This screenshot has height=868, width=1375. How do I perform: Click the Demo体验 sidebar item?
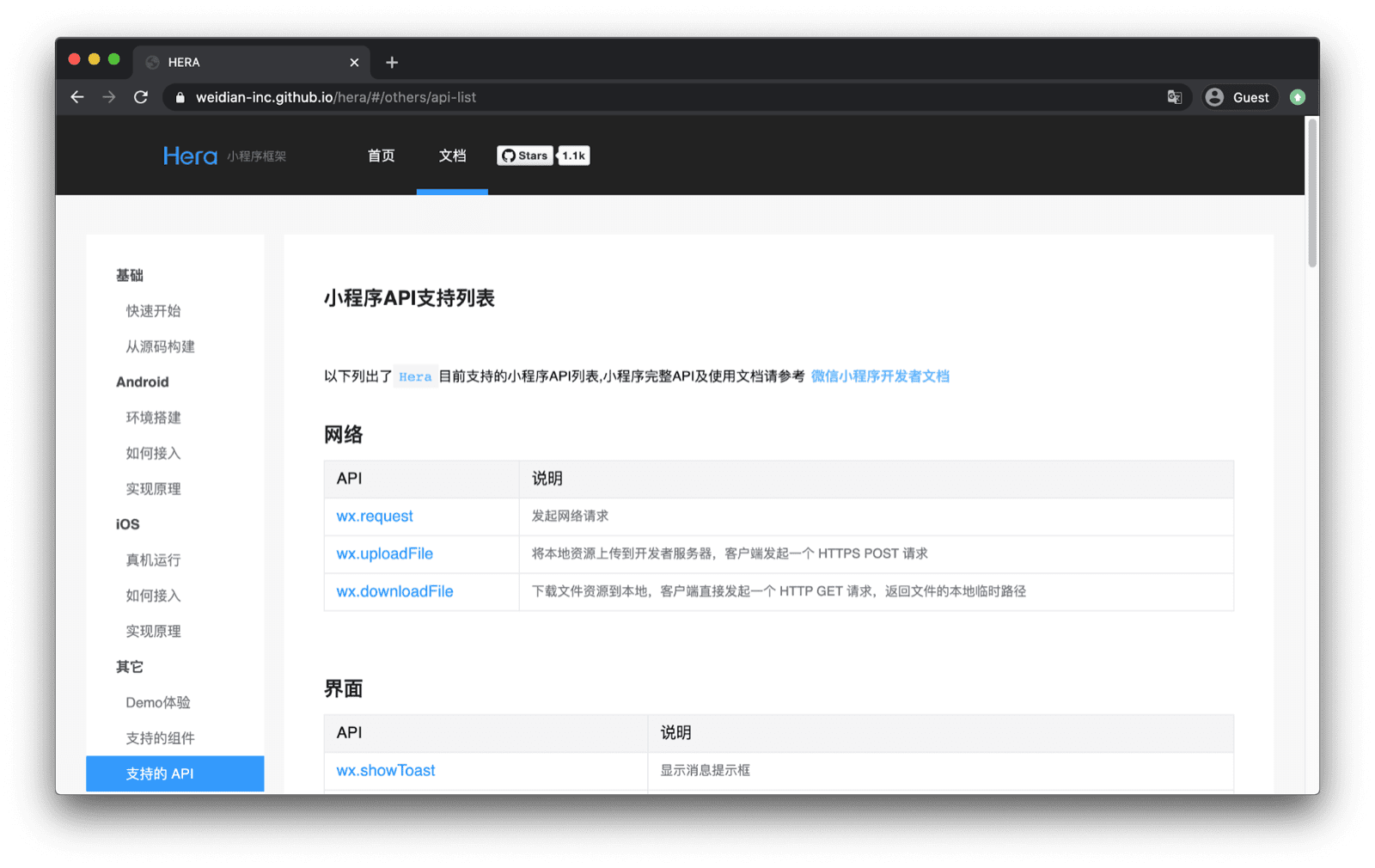(x=157, y=701)
